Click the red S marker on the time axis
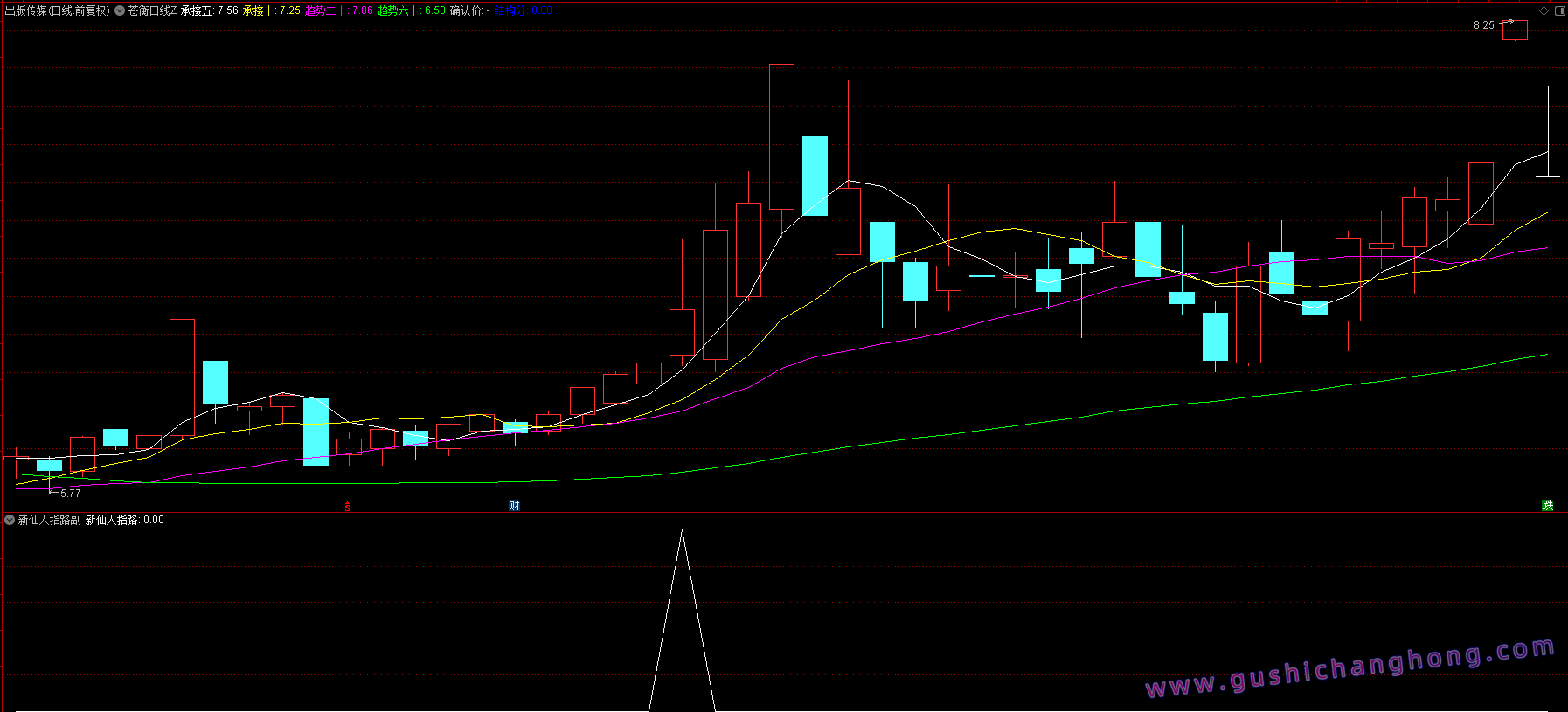This screenshot has width=1568, height=712. point(348,507)
